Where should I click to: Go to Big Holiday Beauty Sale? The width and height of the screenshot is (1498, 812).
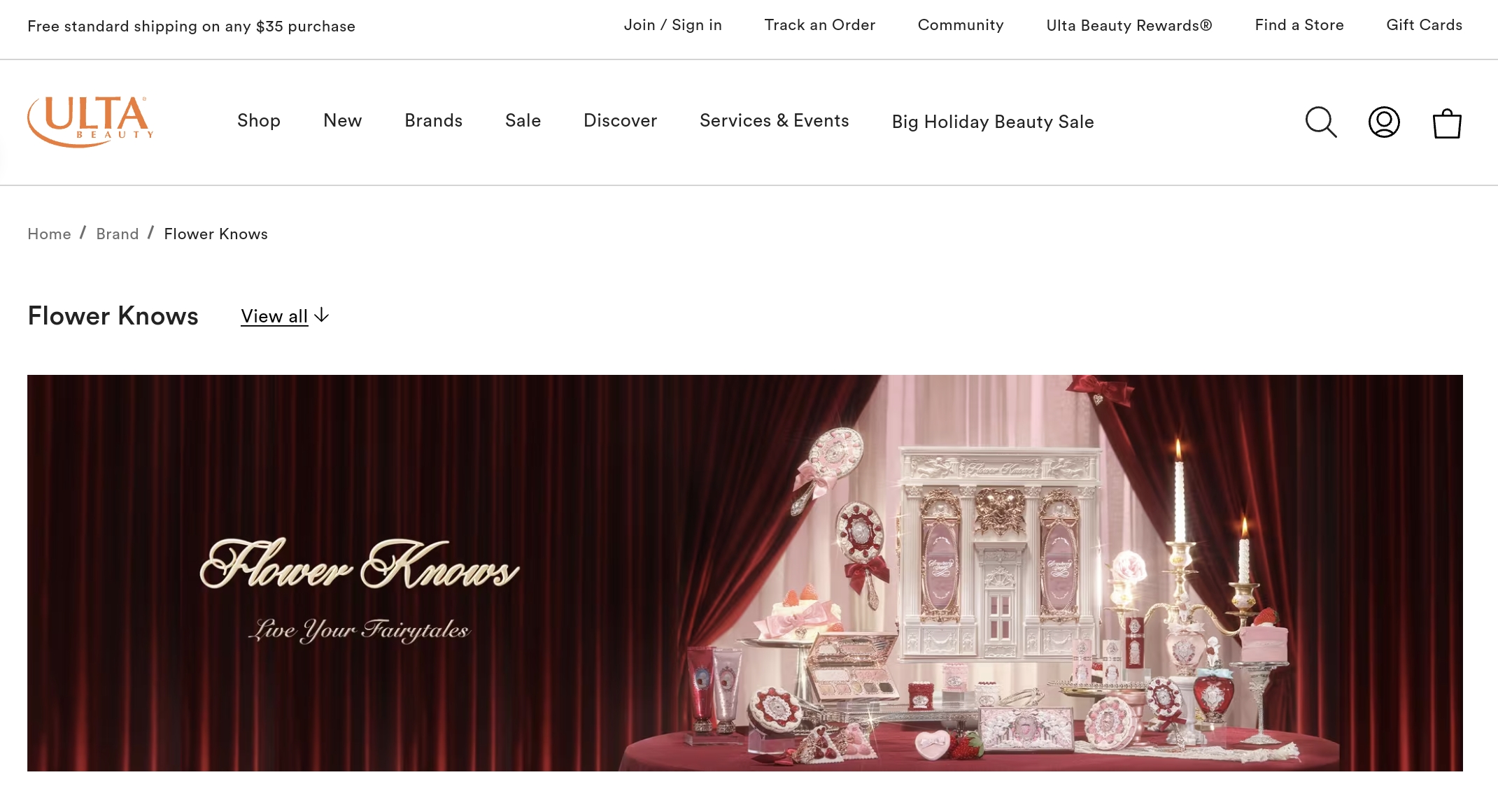pyautogui.click(x=992, y=122)
